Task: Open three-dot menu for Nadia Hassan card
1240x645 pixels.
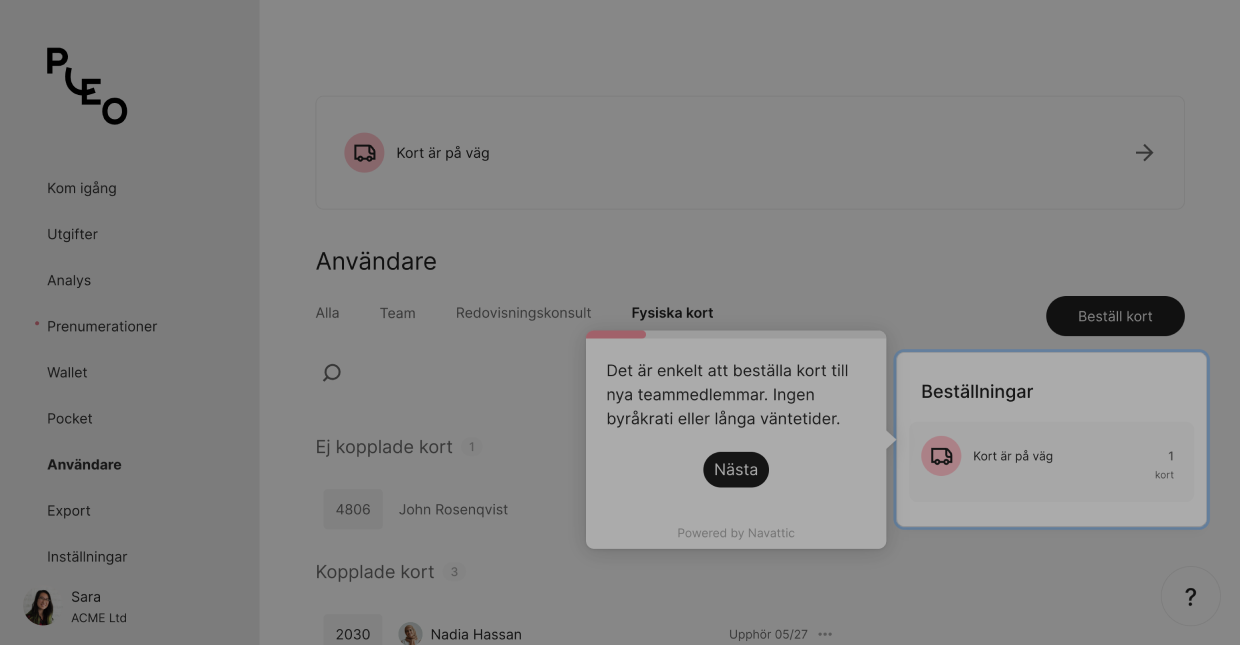Action: coord(825,634)
